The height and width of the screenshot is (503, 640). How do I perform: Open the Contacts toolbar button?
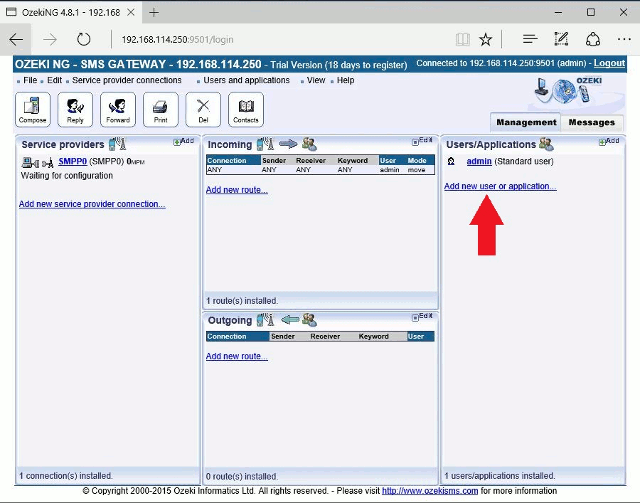click(246, 109)
